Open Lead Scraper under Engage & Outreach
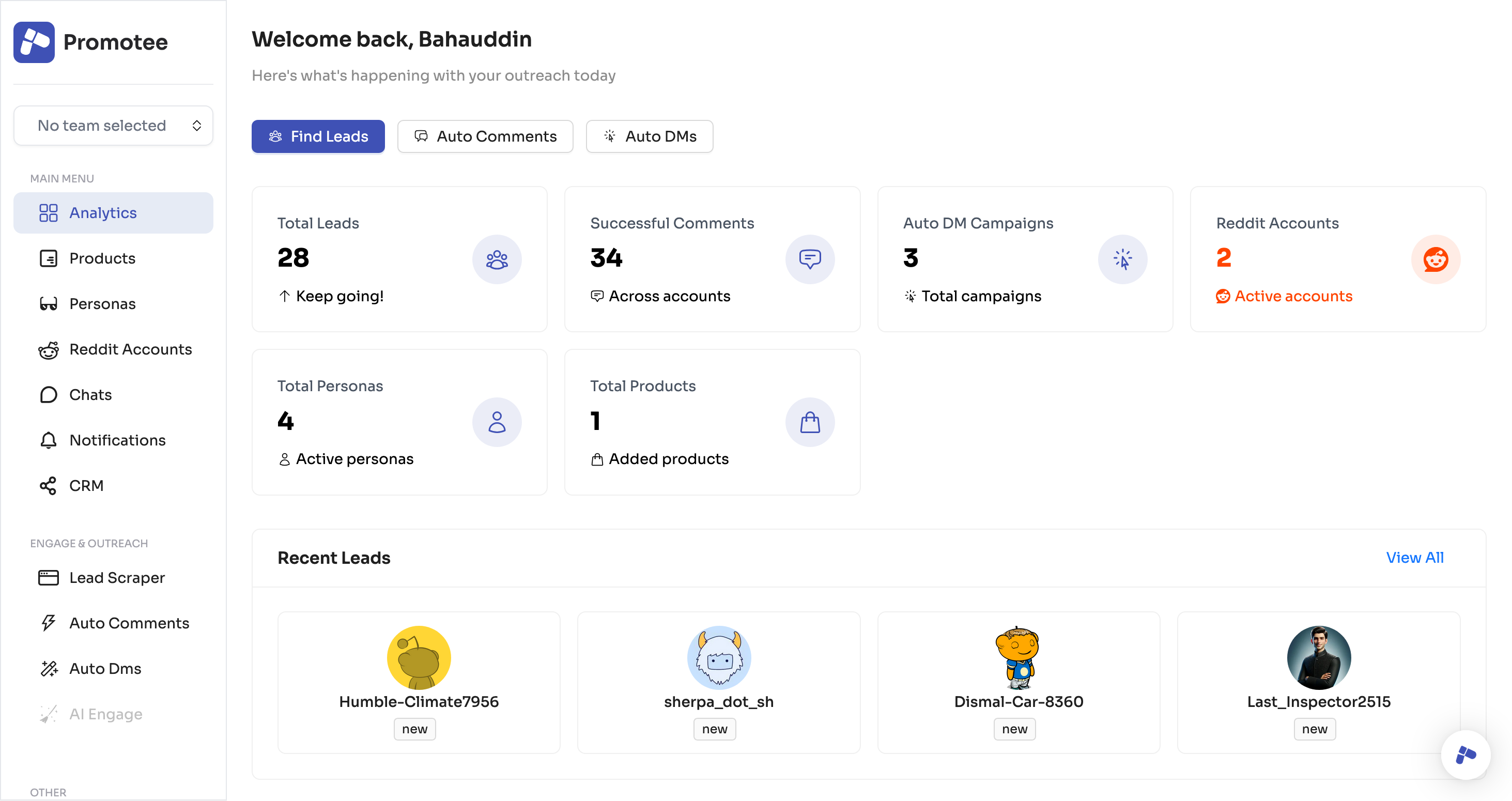The height and width of the screenshot is (801, 1512). (117, 577)
